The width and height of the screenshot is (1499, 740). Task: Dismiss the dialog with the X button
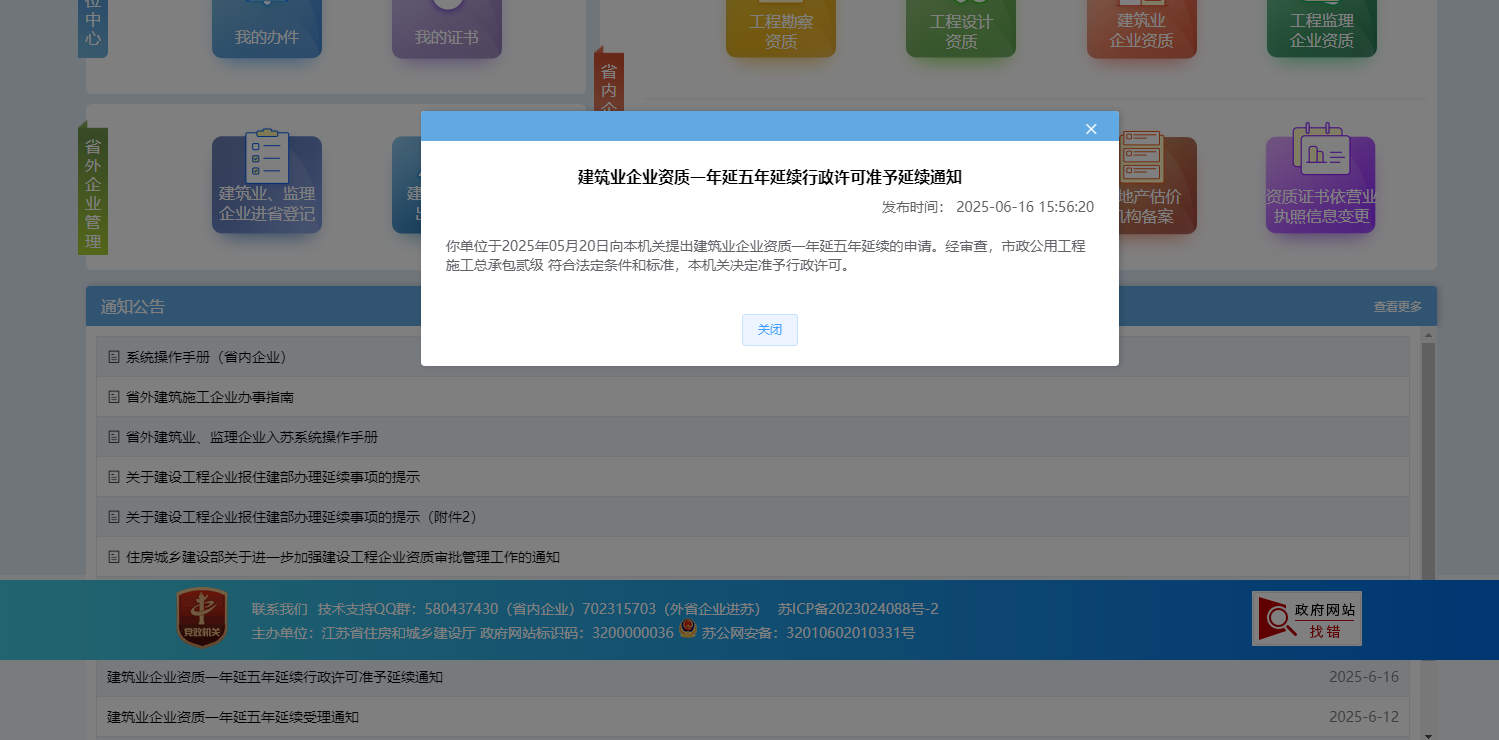[x=1090, y=128]
